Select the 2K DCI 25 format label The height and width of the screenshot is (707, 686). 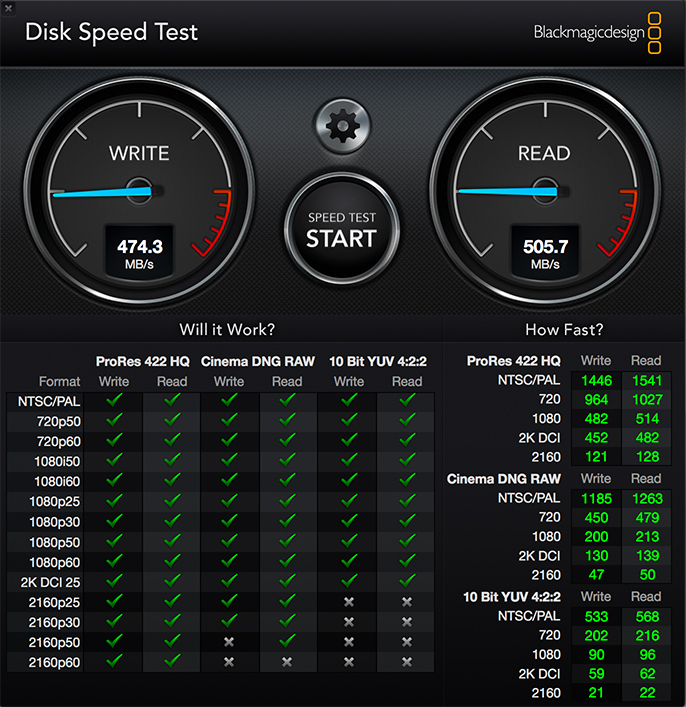pyautogui.click(x=50, y=583)
